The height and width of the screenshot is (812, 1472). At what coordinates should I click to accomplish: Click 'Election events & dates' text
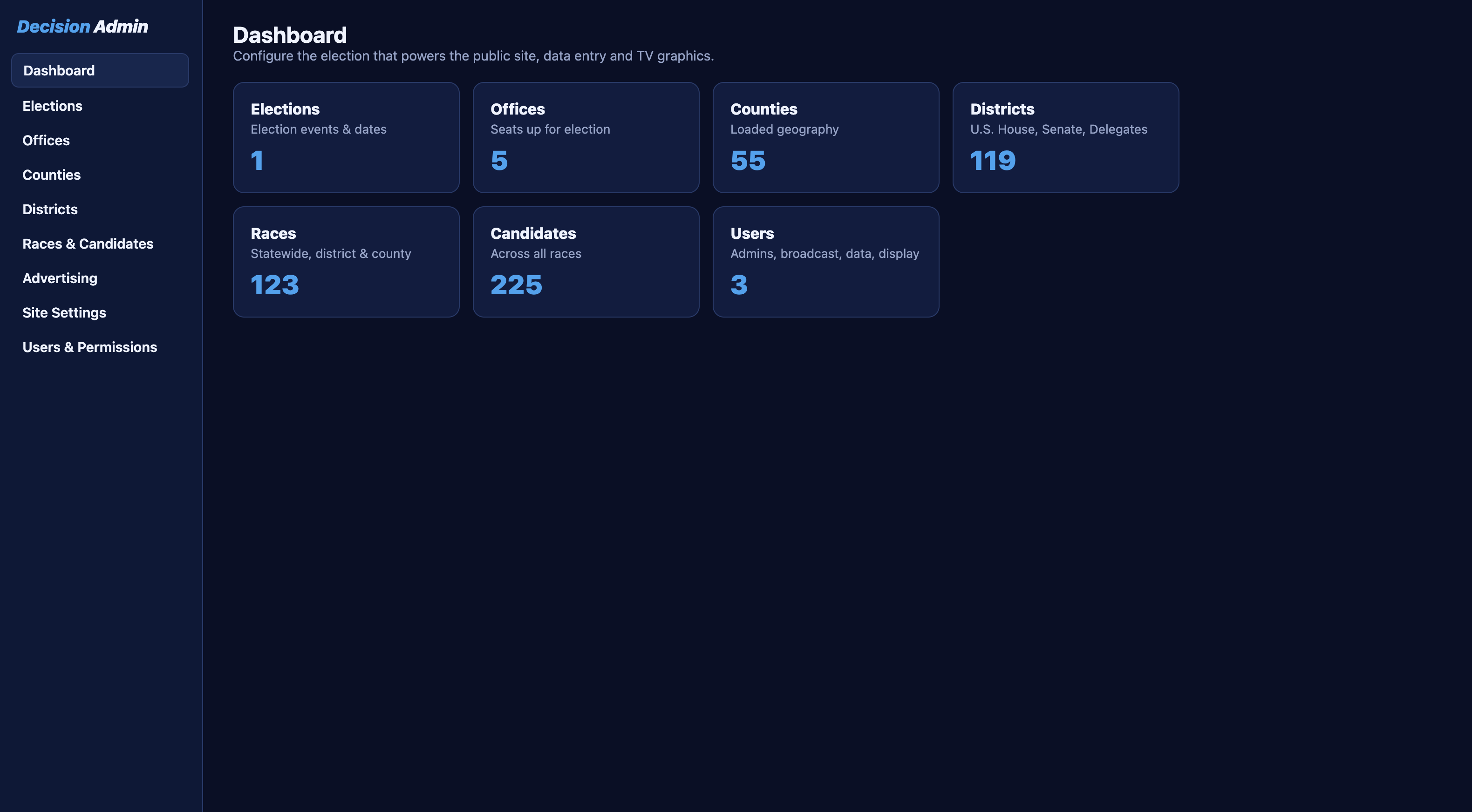[318, 129]
